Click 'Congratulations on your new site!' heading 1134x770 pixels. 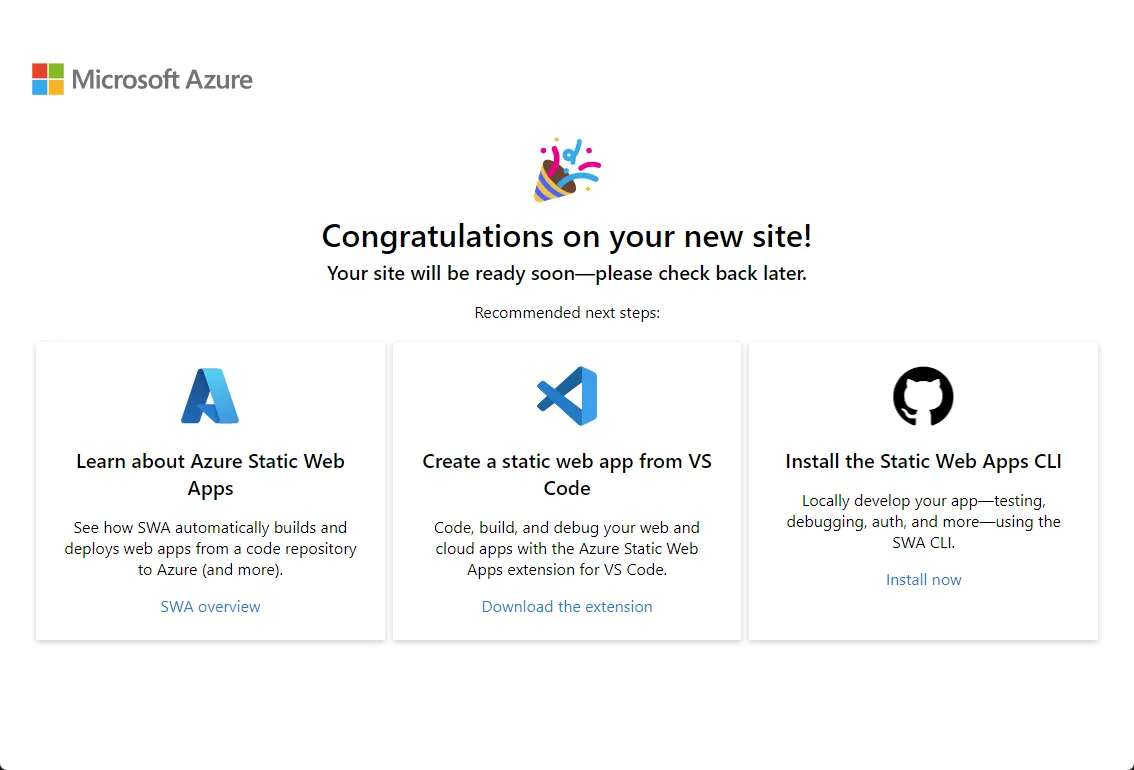tap(567, 236)
